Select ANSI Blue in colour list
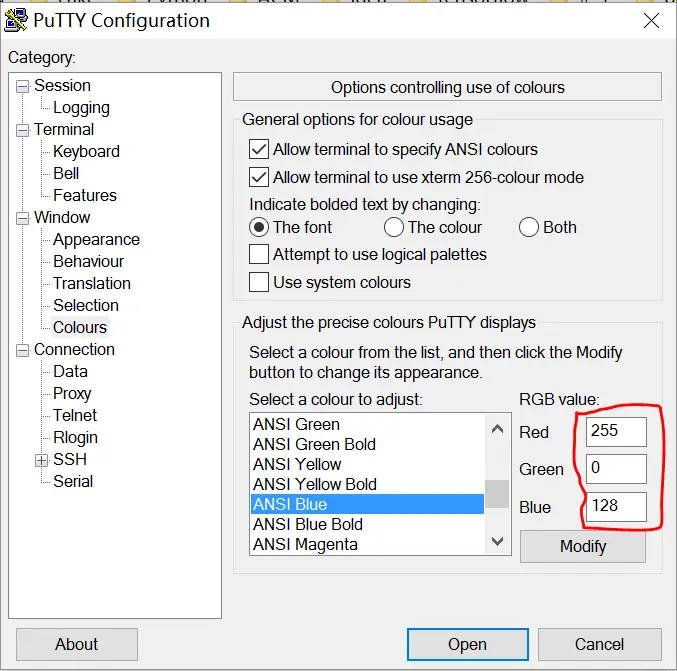677x671 pixels. (367, 504)
